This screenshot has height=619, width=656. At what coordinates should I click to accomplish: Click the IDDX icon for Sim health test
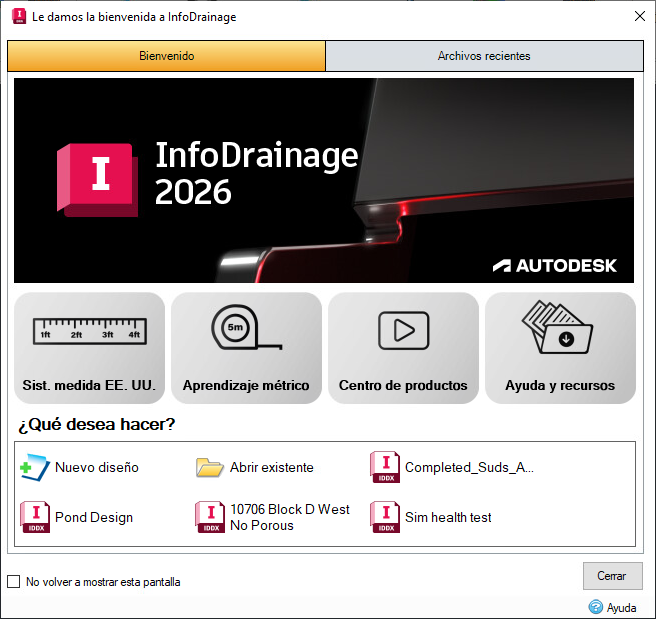point(385,517)
